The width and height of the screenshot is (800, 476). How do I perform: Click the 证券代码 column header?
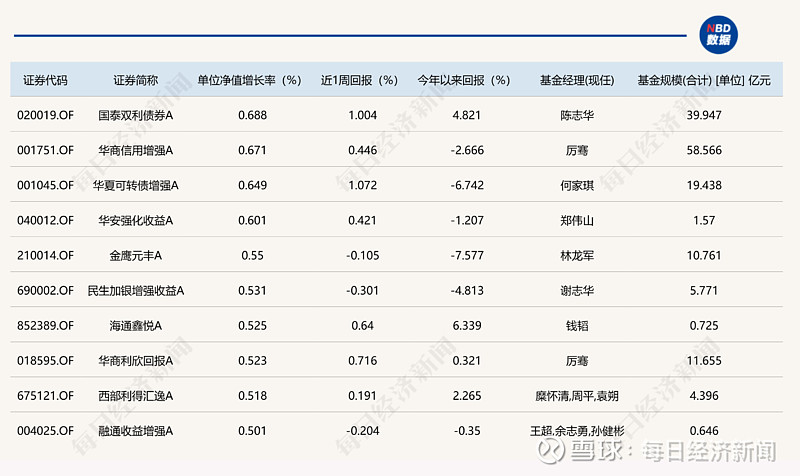[45, 80]
